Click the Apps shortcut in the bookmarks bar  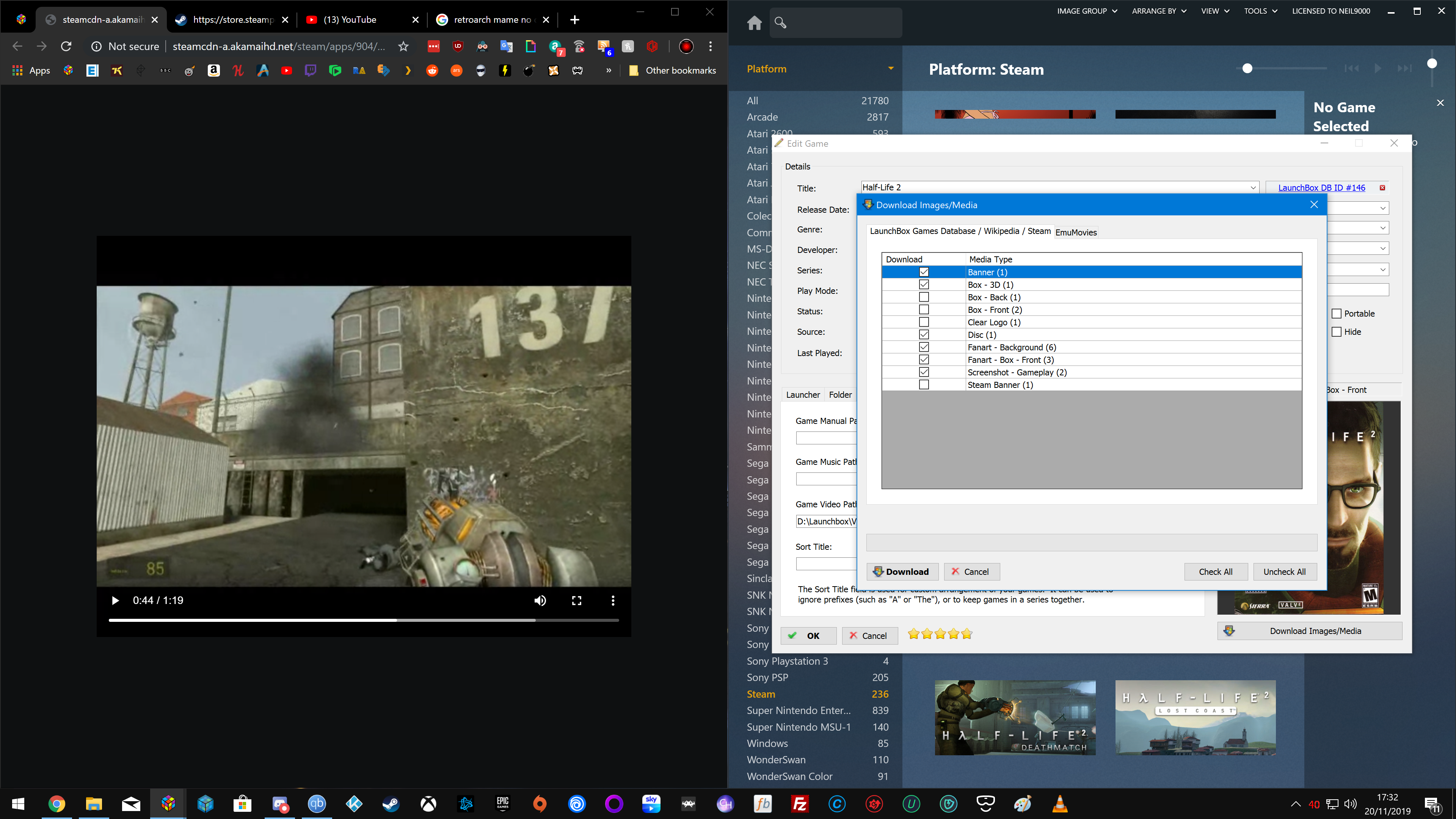[x=31, y=70]
